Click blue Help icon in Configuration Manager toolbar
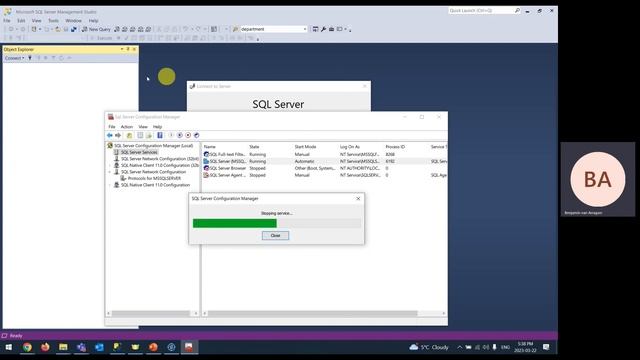 [x=160, y=135]
